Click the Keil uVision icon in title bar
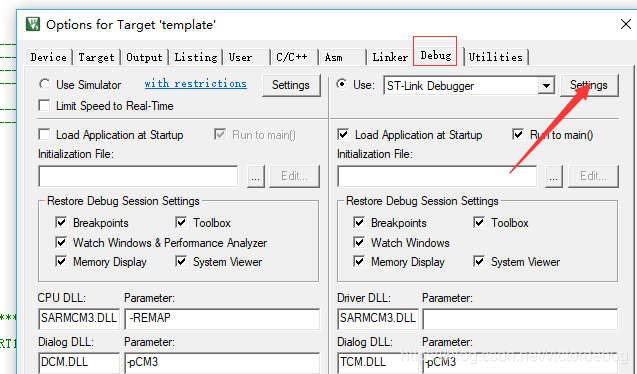 pos(33,24)
